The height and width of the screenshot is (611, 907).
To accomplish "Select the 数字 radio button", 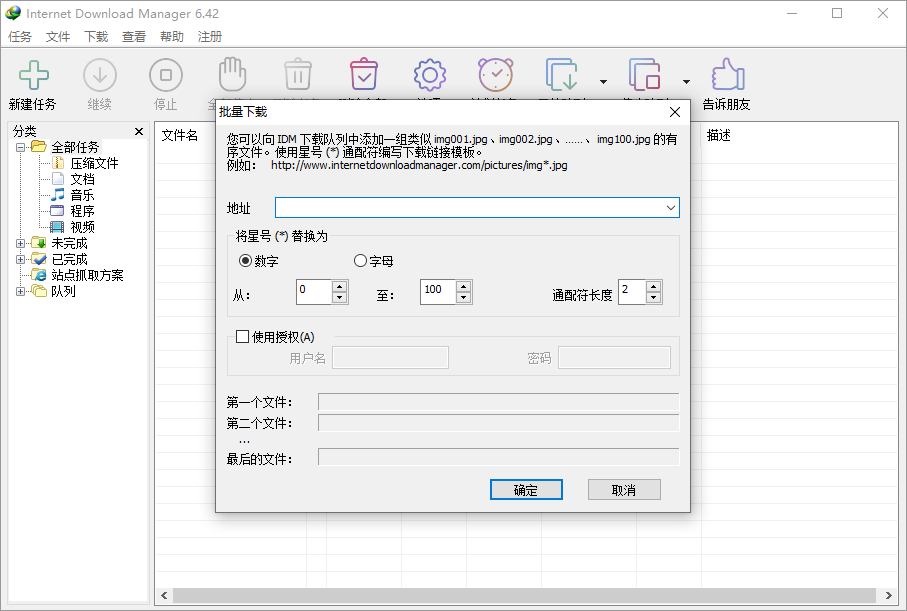I will coord(244,260).
